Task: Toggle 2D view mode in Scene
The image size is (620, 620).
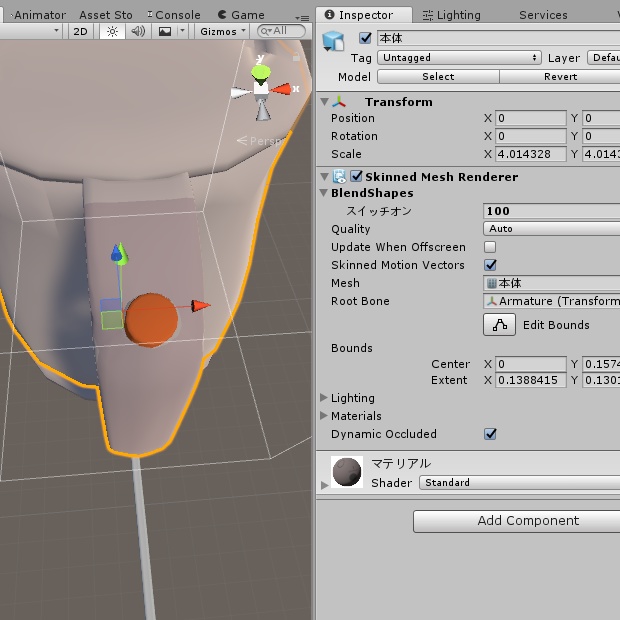Action: pos(80,31)
